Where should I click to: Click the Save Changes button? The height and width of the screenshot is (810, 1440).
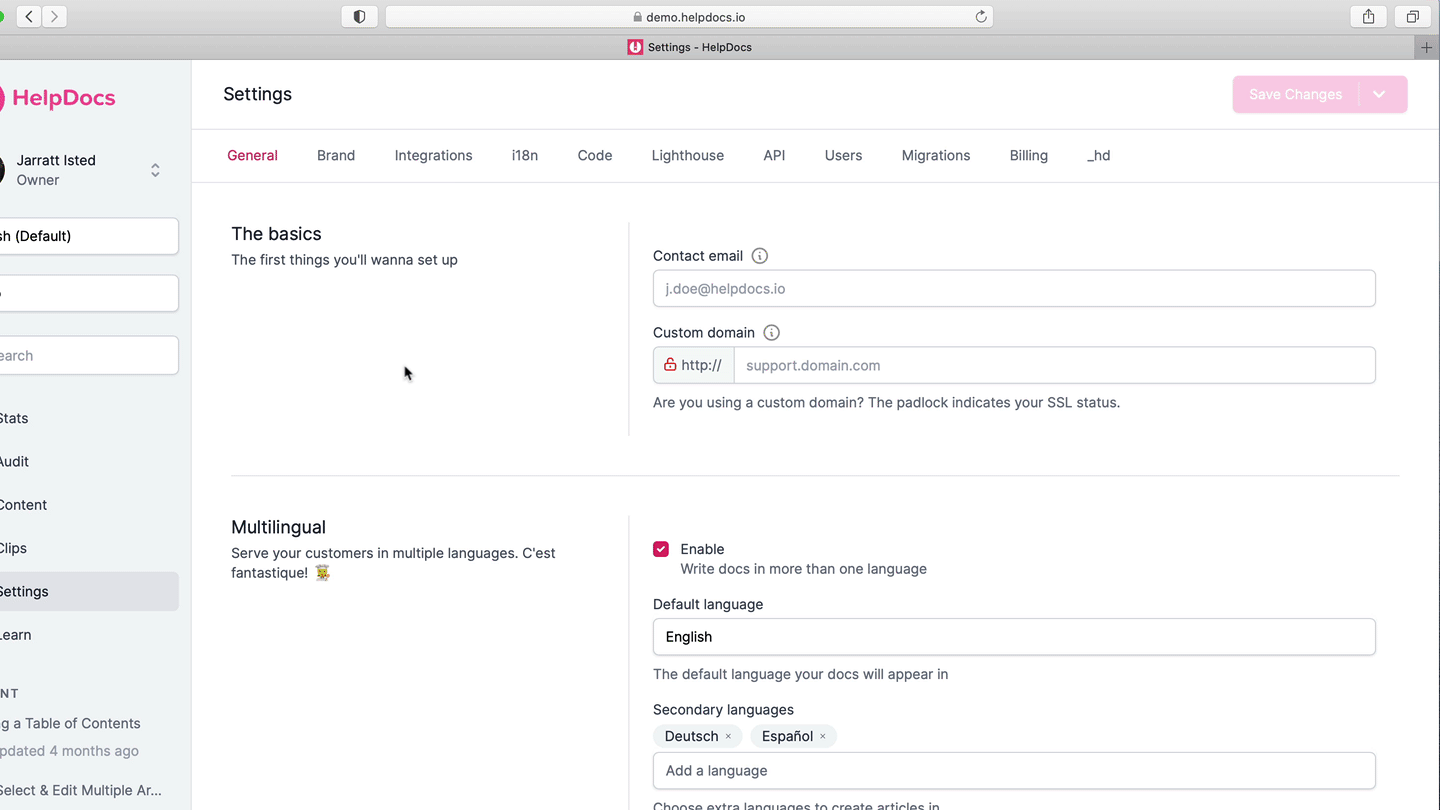tap(1296, 94)
